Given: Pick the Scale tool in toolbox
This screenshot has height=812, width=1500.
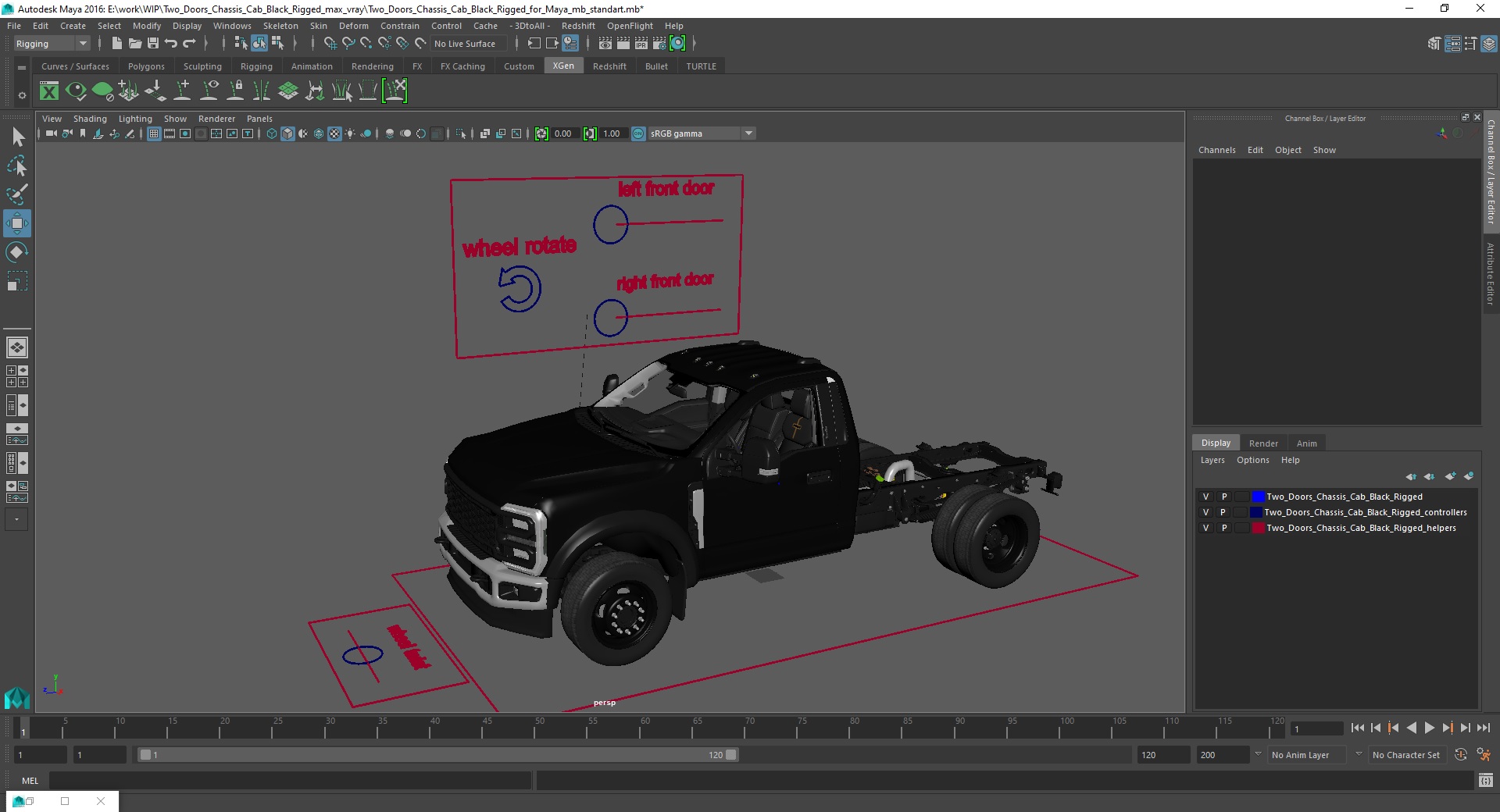Looking at the screenshot, I should click(x=17, y=281).
